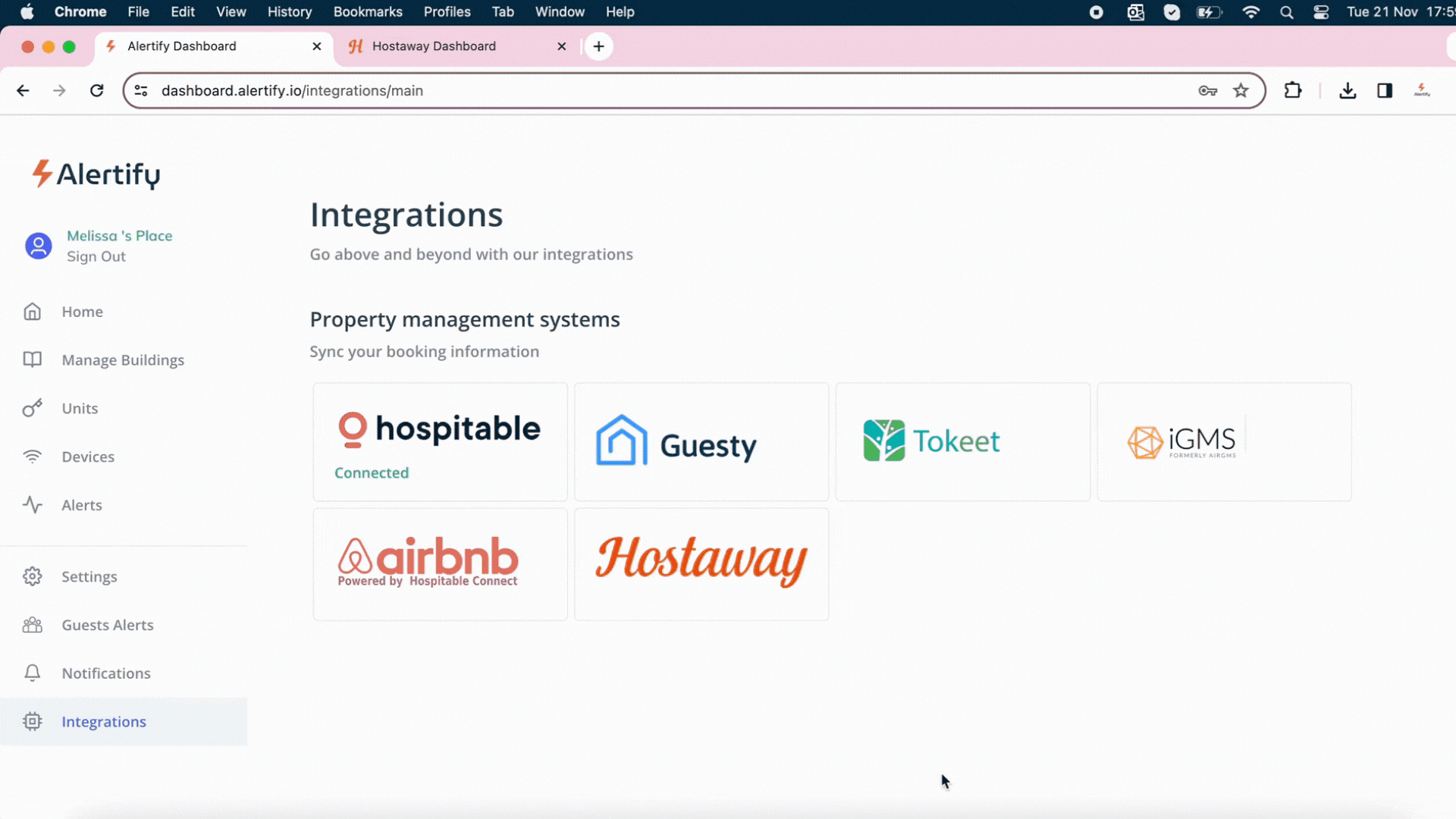Open the Bookmarks menu
This screenshot has width=1456, height=819.
click(x=367, y=12)
